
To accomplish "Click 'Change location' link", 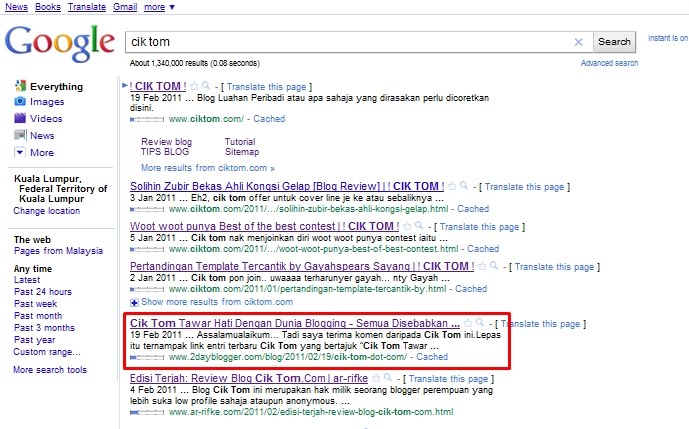I will [x=47, y=211].
